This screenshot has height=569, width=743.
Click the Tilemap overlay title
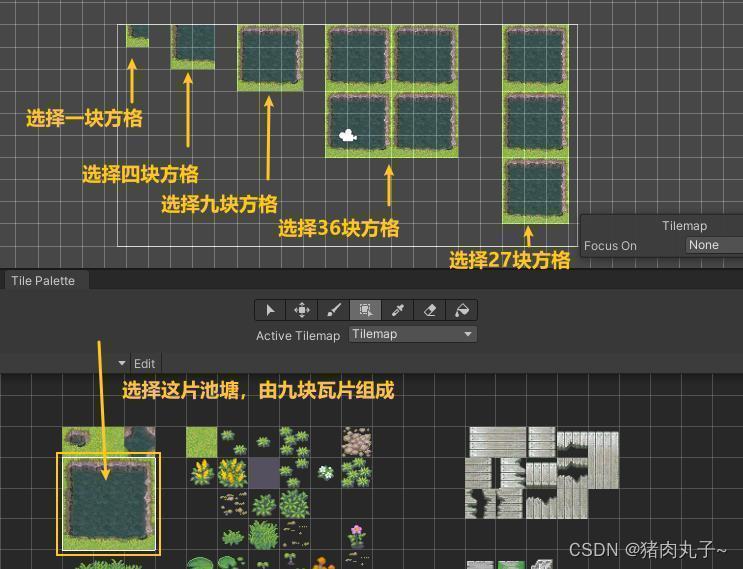pos(684,226)
